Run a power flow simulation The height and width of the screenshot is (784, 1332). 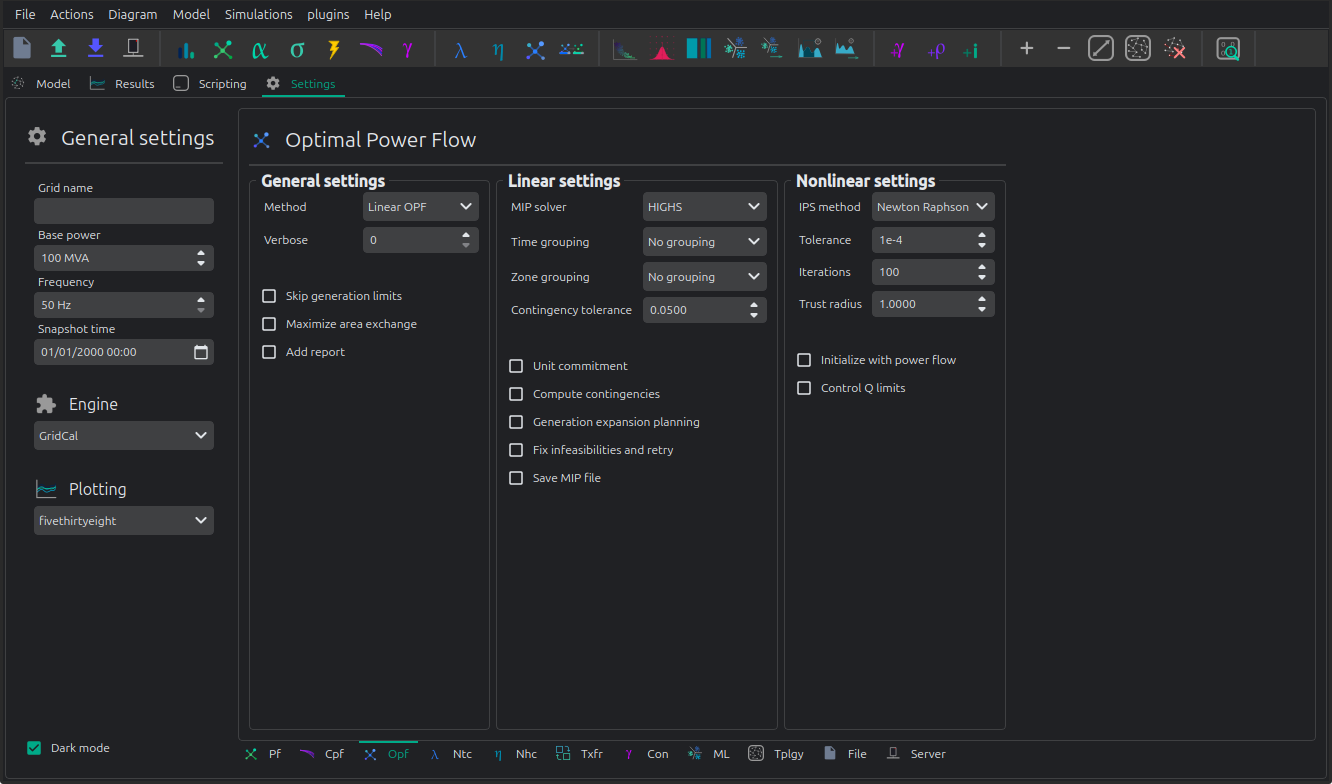[x=185, y=48]
